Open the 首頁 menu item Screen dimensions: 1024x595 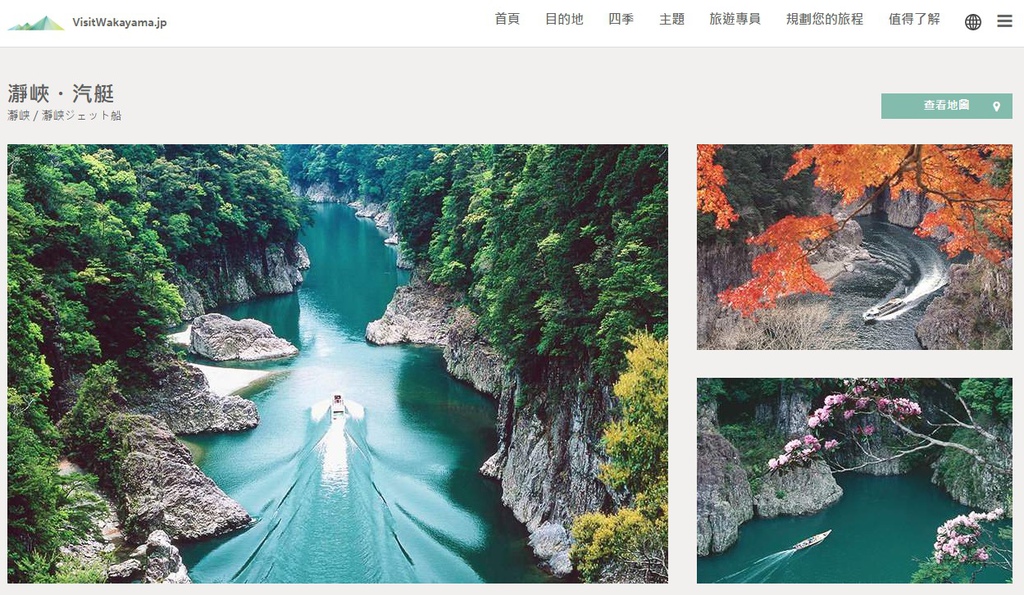pos(507,19)
